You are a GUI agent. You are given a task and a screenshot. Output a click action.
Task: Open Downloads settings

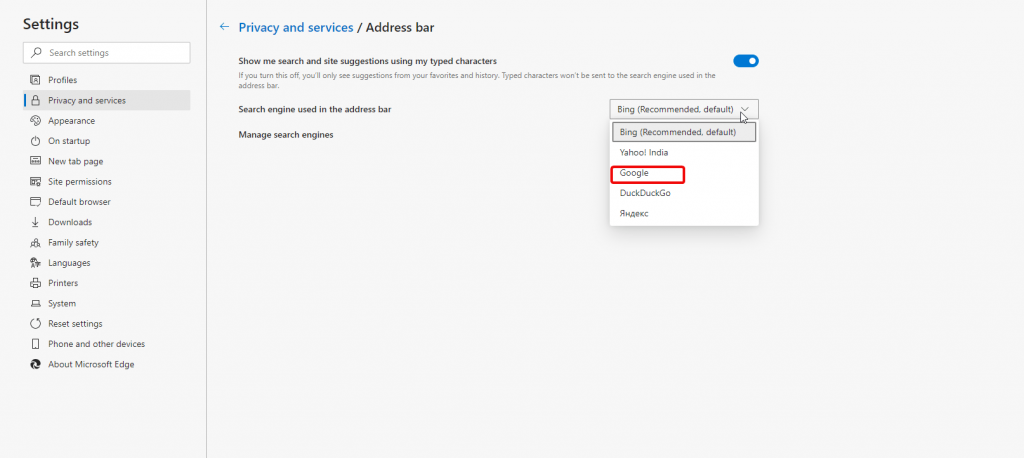pos(106,222)
